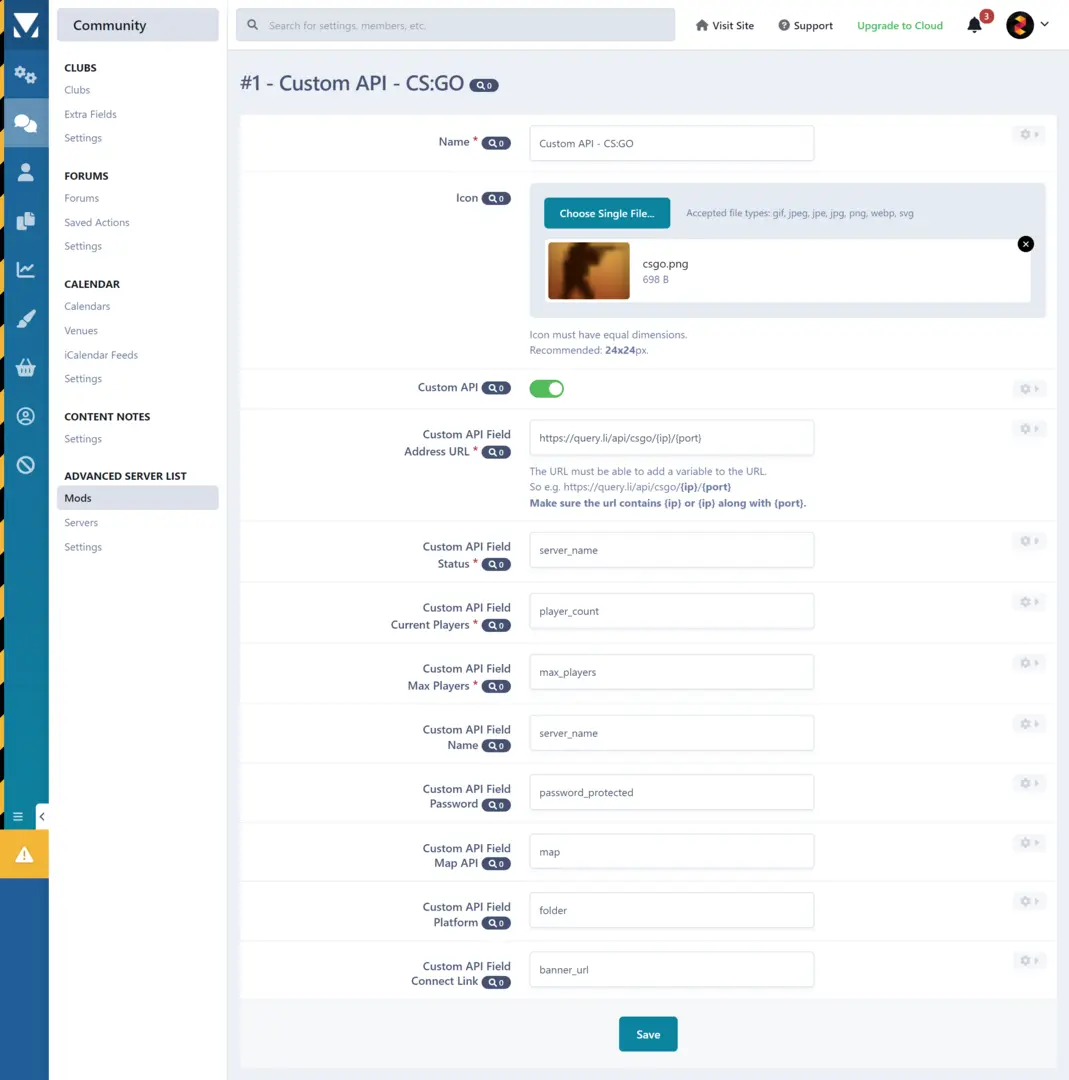This screenshot has width=1069, height=1080.
Task: Open the prohibited circle icon in sidebar
Action: pos(25,465)
